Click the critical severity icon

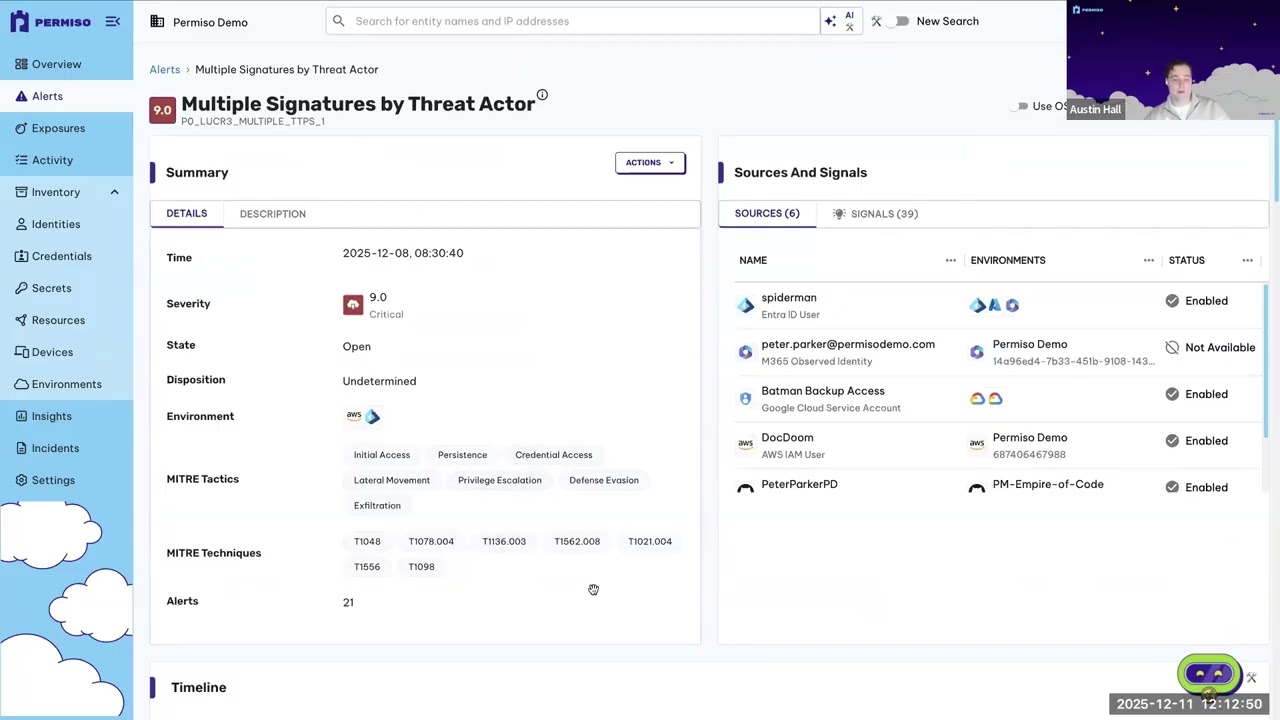[353, 305]
